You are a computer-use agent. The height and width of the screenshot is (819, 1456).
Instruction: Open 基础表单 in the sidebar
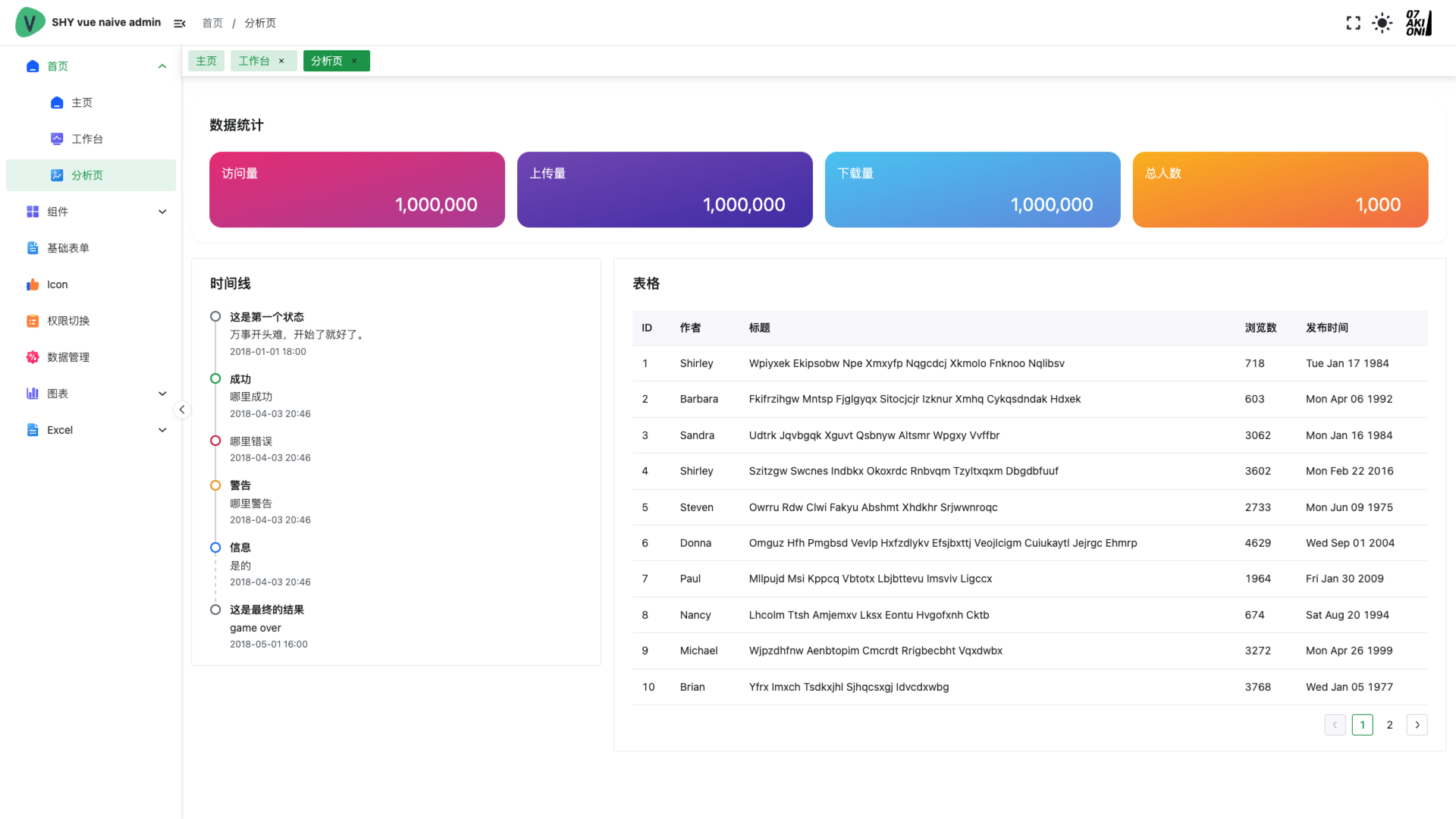91,248
